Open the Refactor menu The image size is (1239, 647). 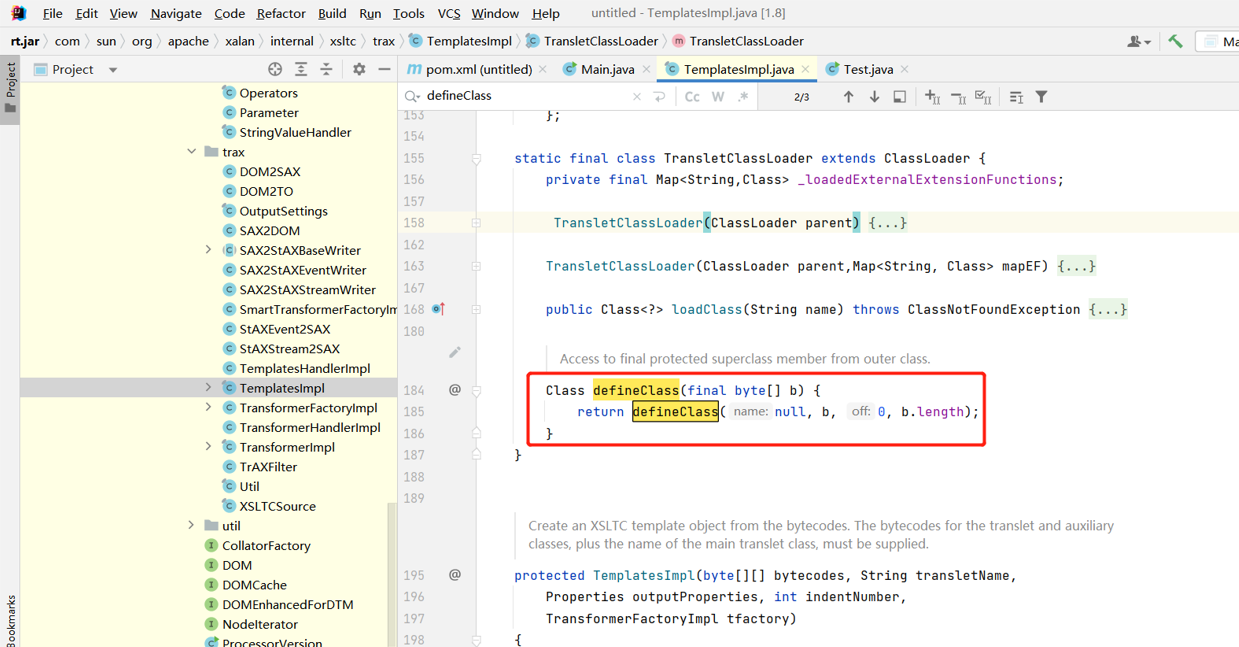[280, 14]
